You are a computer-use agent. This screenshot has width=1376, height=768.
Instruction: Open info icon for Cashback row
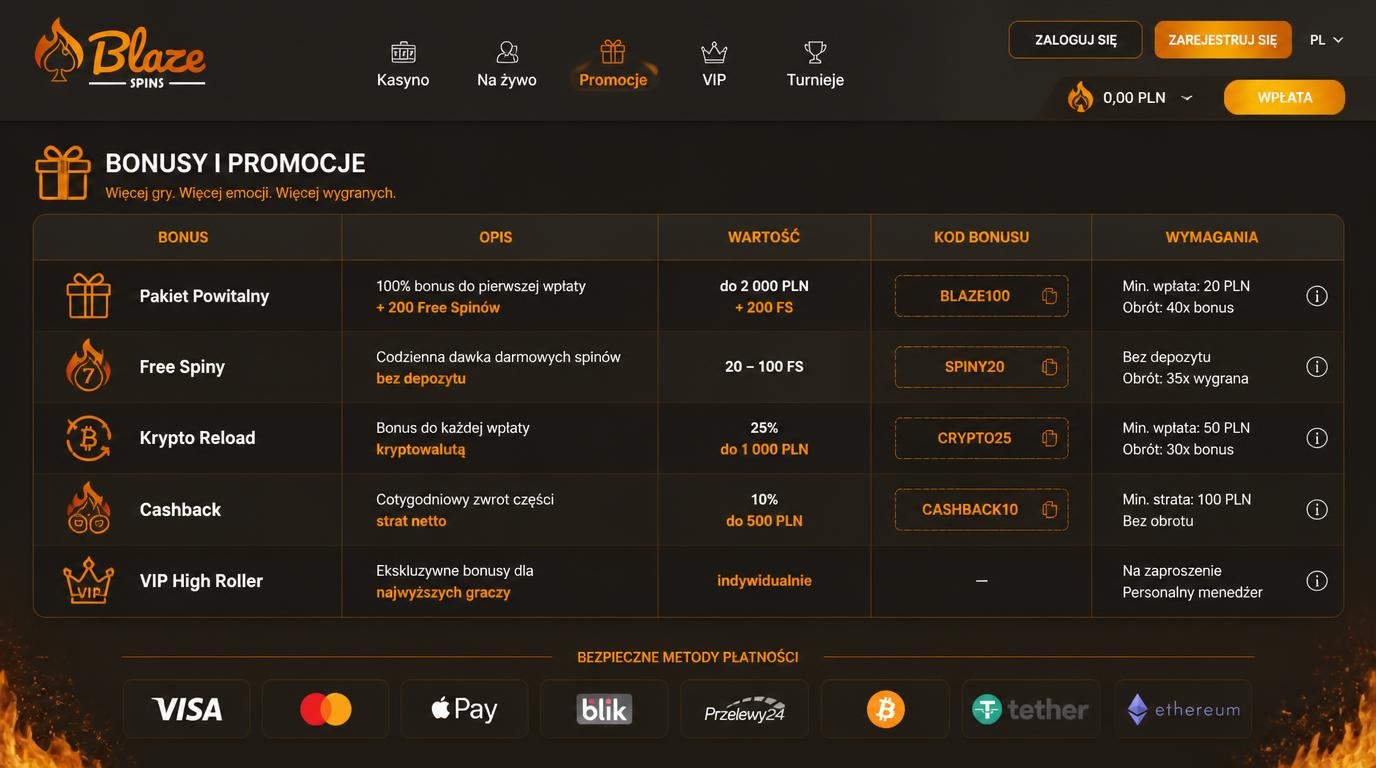[x=1317, y=510]
